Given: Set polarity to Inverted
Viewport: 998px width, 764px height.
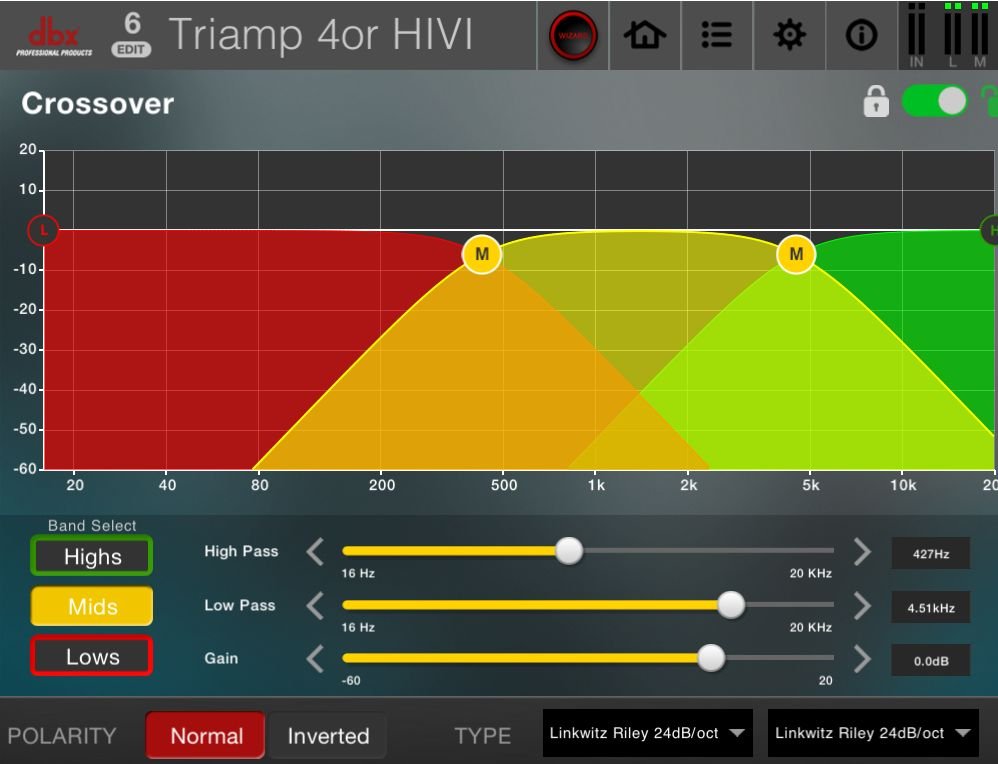Looking at the screenshot, I should (328, 736).
